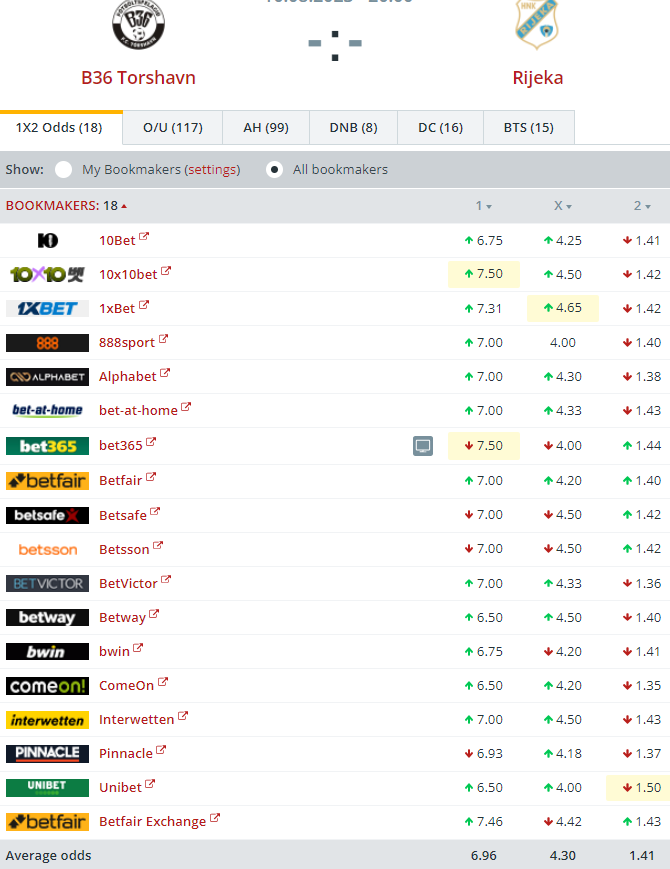This screenshot has width=670, height=869.
Task: Open the B36 Torshavn team link
Action: [139, 78]
